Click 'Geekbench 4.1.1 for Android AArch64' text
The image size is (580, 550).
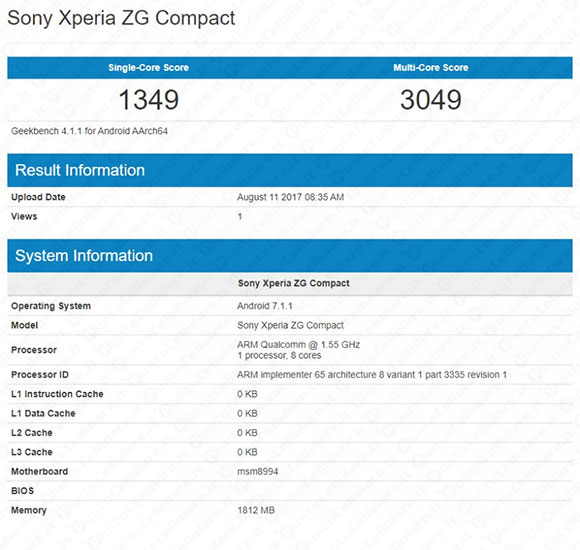click(90, 131)
